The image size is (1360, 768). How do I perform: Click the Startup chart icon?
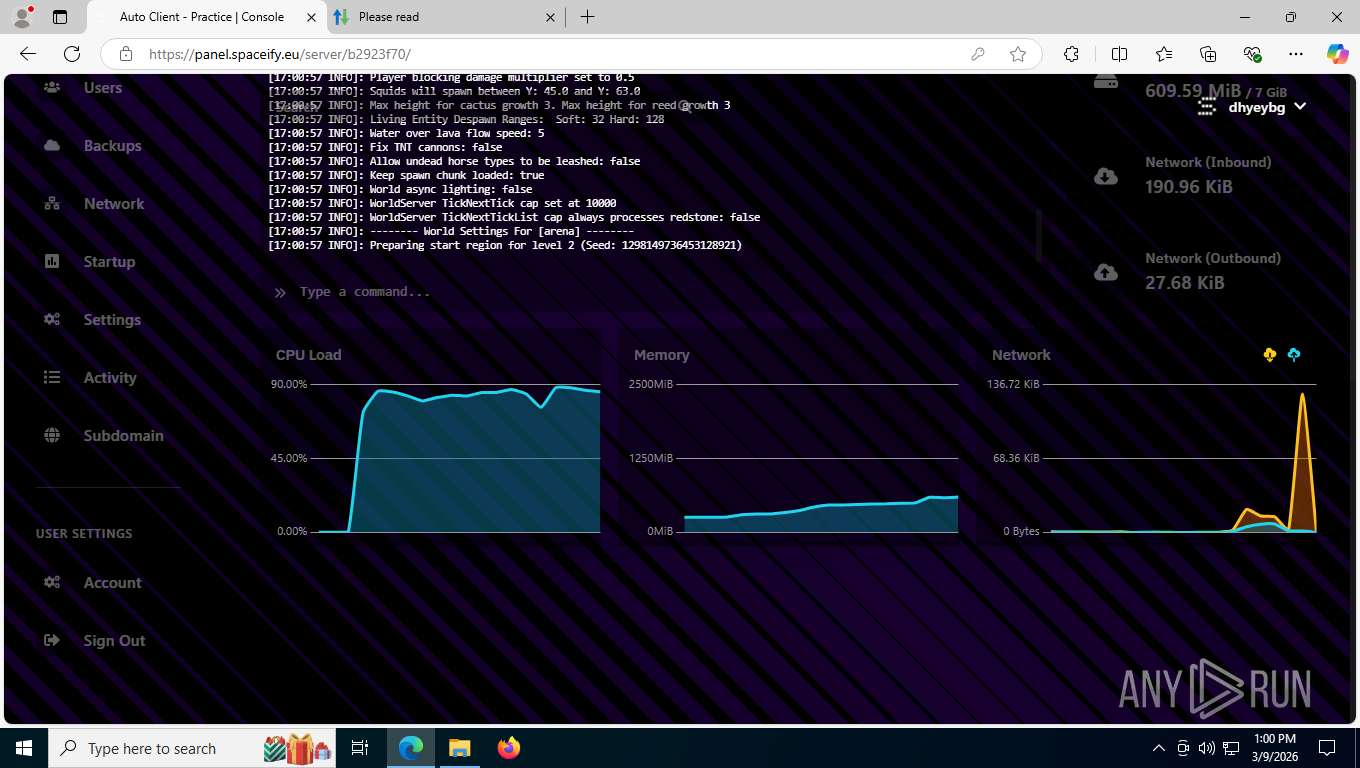pos(52,262)
